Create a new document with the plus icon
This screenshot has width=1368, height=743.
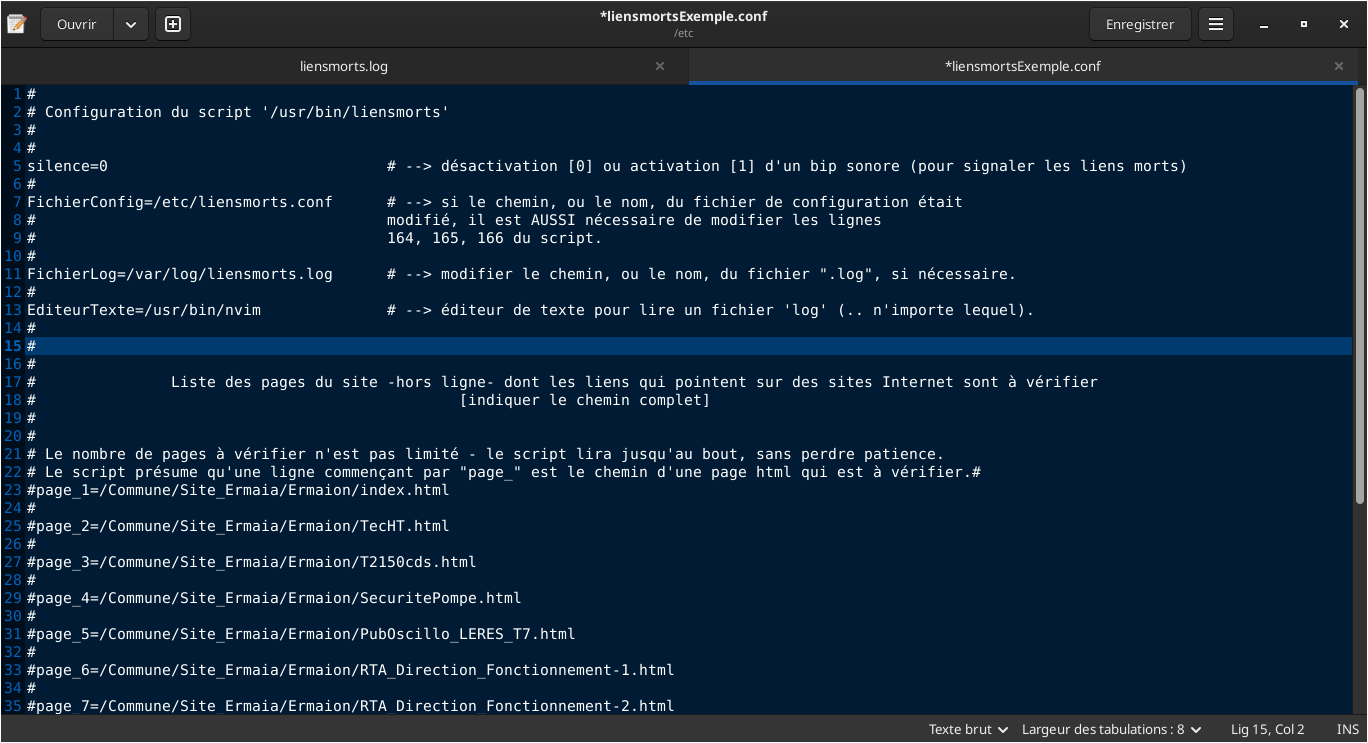click(x=173, y=24)
